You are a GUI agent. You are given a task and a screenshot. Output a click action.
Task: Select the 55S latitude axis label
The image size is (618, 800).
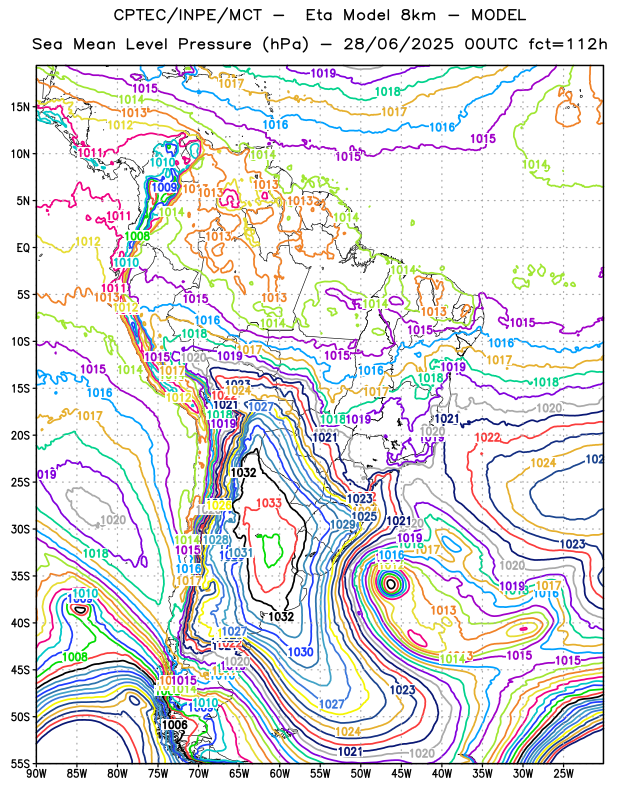pyautogui.click(x=20, y=764)
